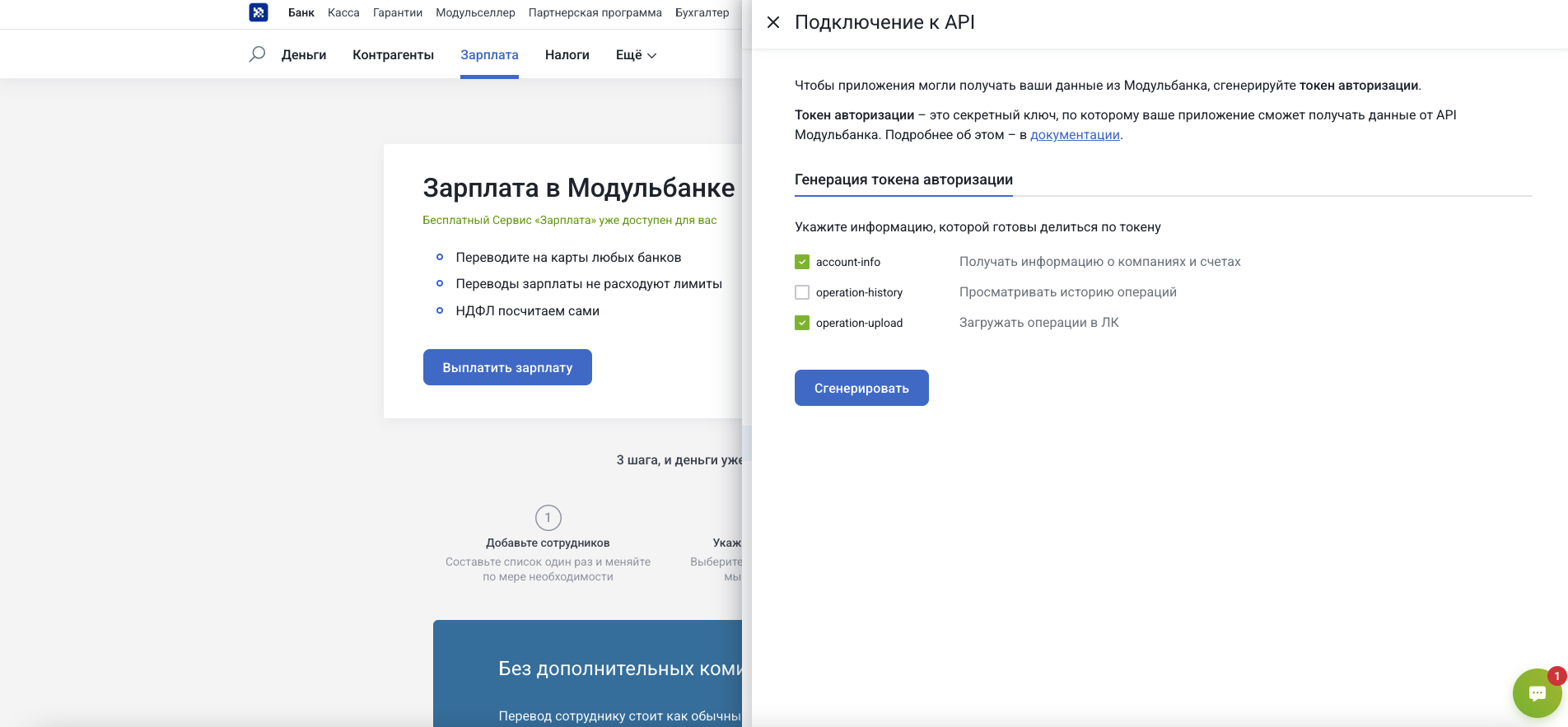Image resolution: width=1568 pixels, height=727 pixels.
Task: Click the Сгенерировать button
Action: click(861, 388)
